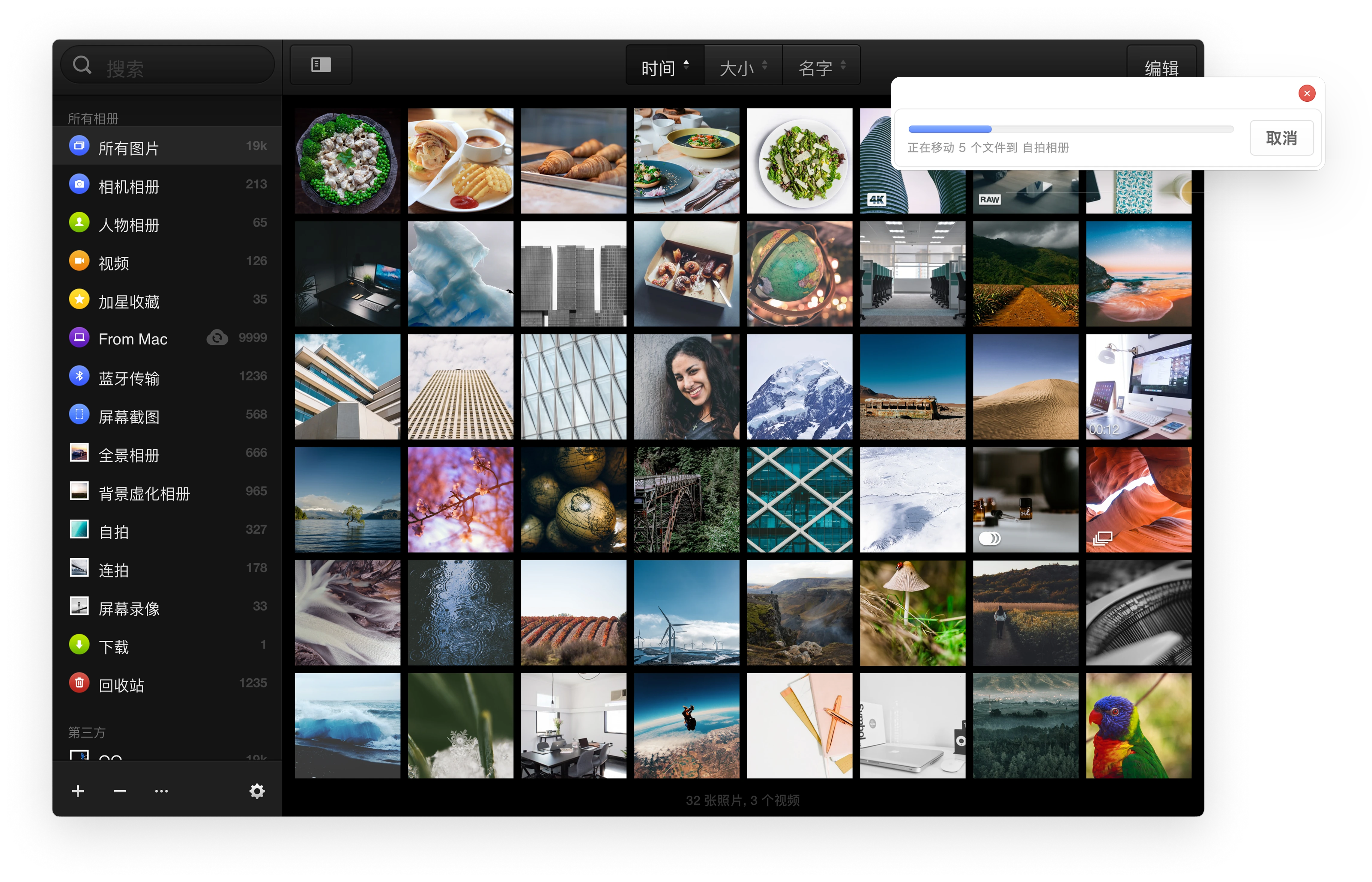
Task: Open the broccoli chicken dish photo
Action: click(347, 160)
